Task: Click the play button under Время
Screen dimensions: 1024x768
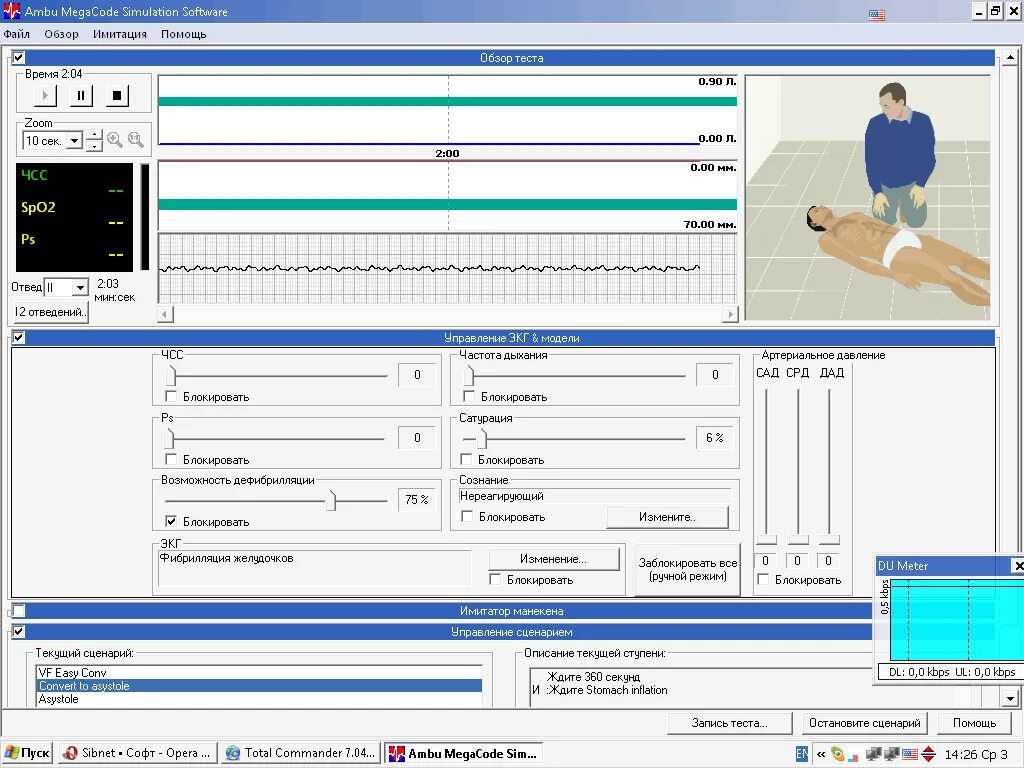Action: click(45, 96)
